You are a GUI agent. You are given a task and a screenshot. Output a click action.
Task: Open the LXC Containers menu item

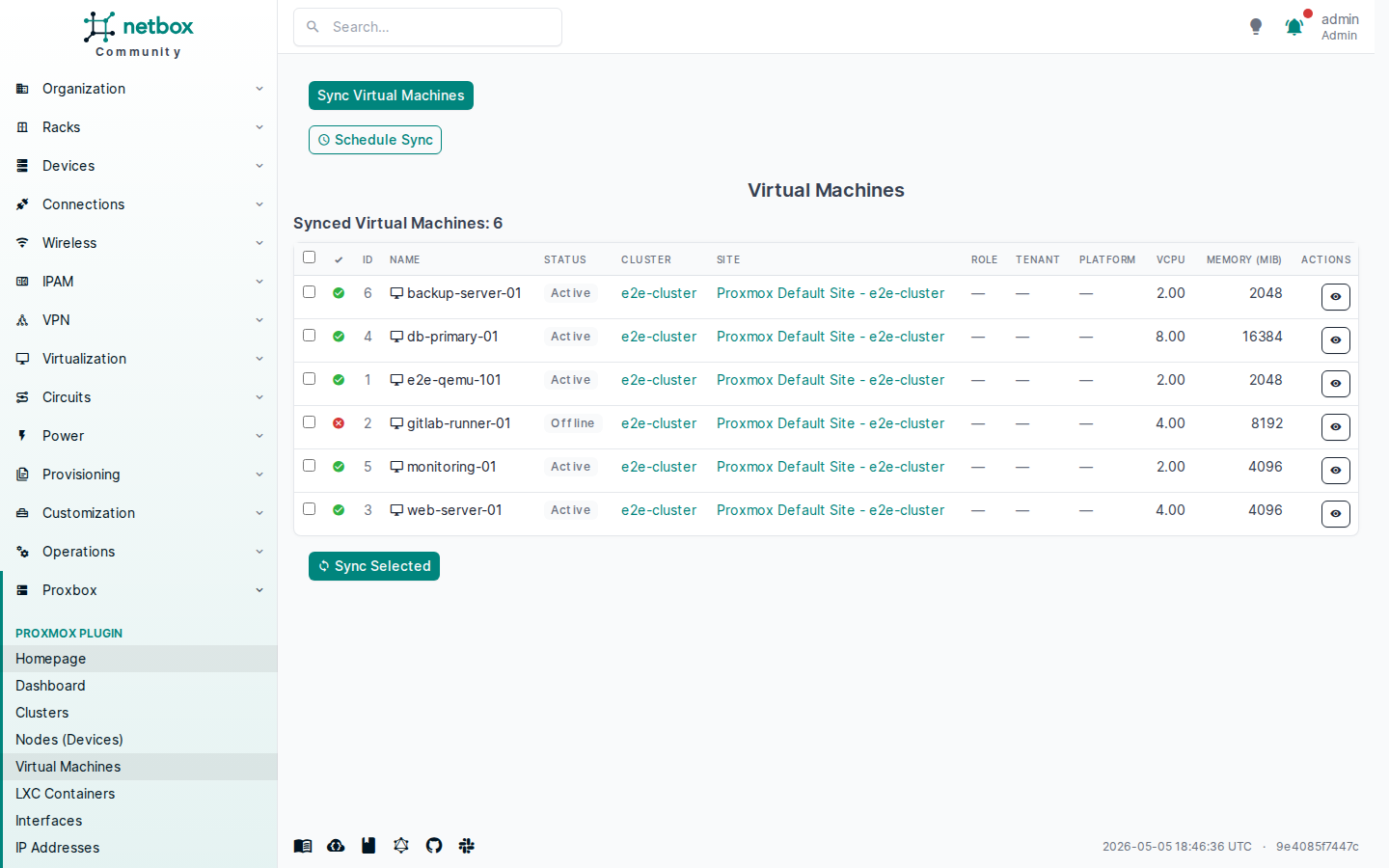pos(139,794)
